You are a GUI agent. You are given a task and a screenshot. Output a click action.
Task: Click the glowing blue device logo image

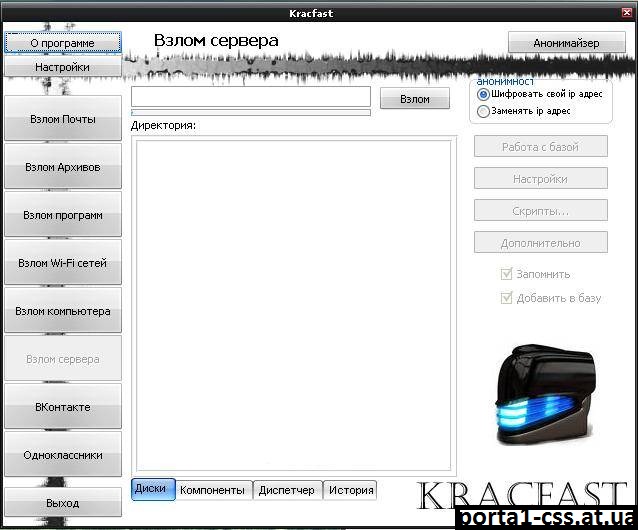pyautogui.click(x=540, y=395)
